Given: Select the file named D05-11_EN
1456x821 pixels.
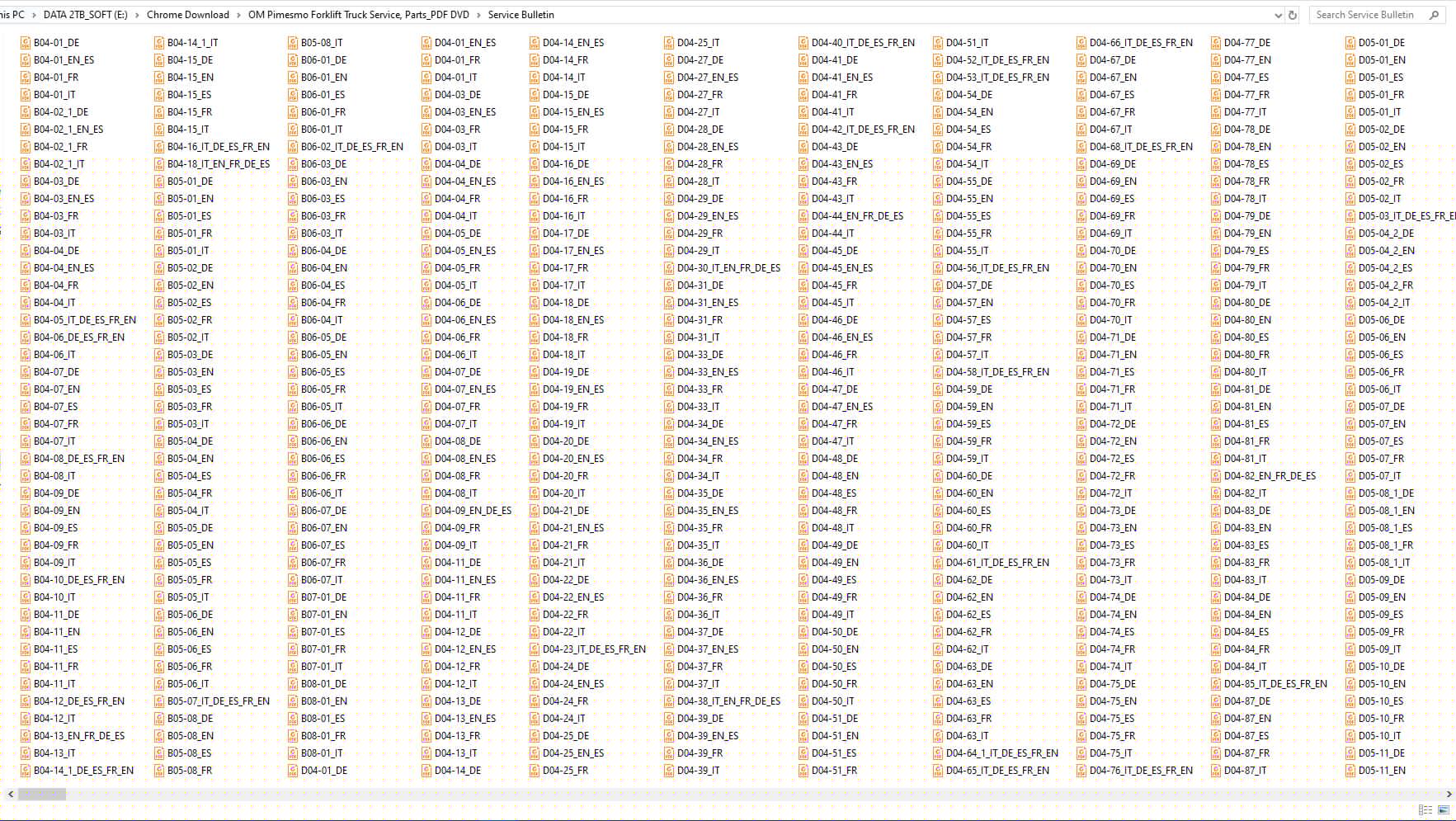Looking at the screenshot, I should (x=1383, y=771).
